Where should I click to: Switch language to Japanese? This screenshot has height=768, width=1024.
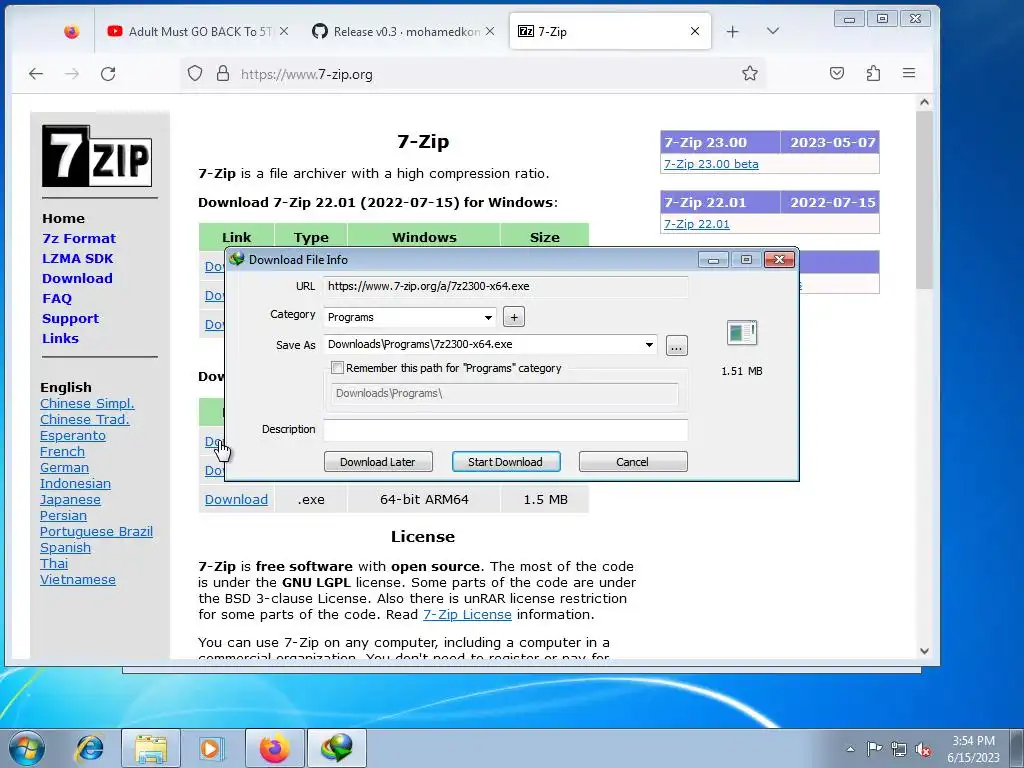click(70, 500)
